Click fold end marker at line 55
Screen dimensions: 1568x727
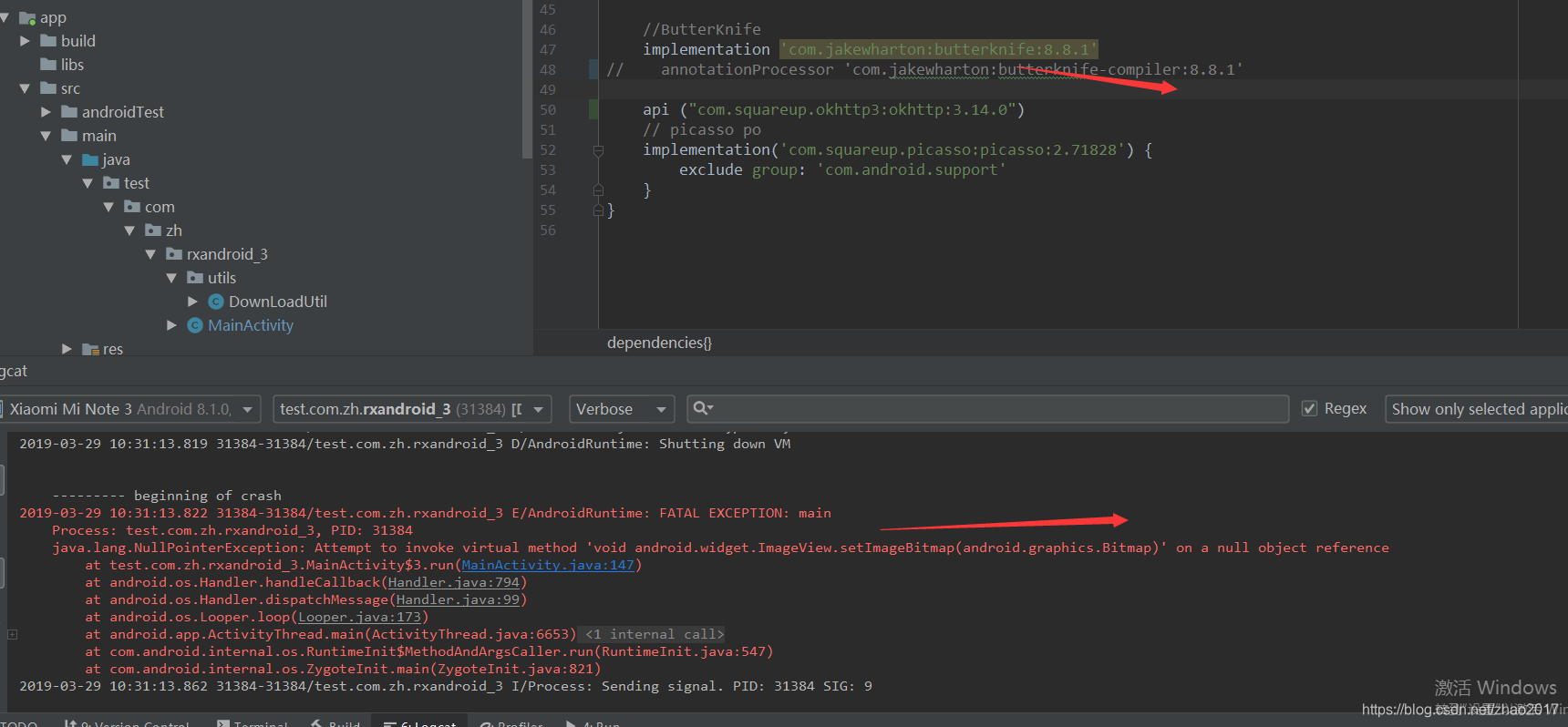tap(598, 210)
